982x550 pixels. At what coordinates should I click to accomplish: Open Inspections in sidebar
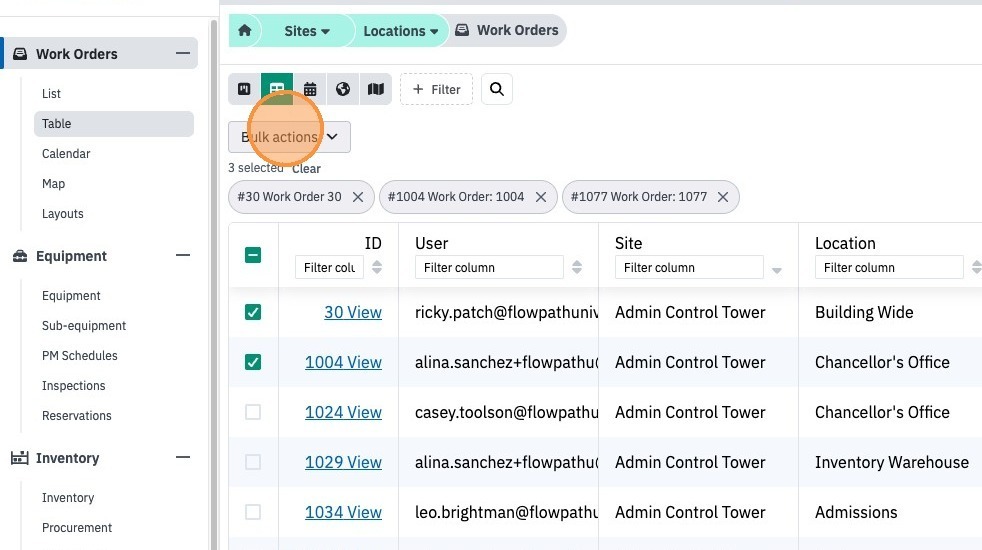pyautogui.click(x=73, y=386)
